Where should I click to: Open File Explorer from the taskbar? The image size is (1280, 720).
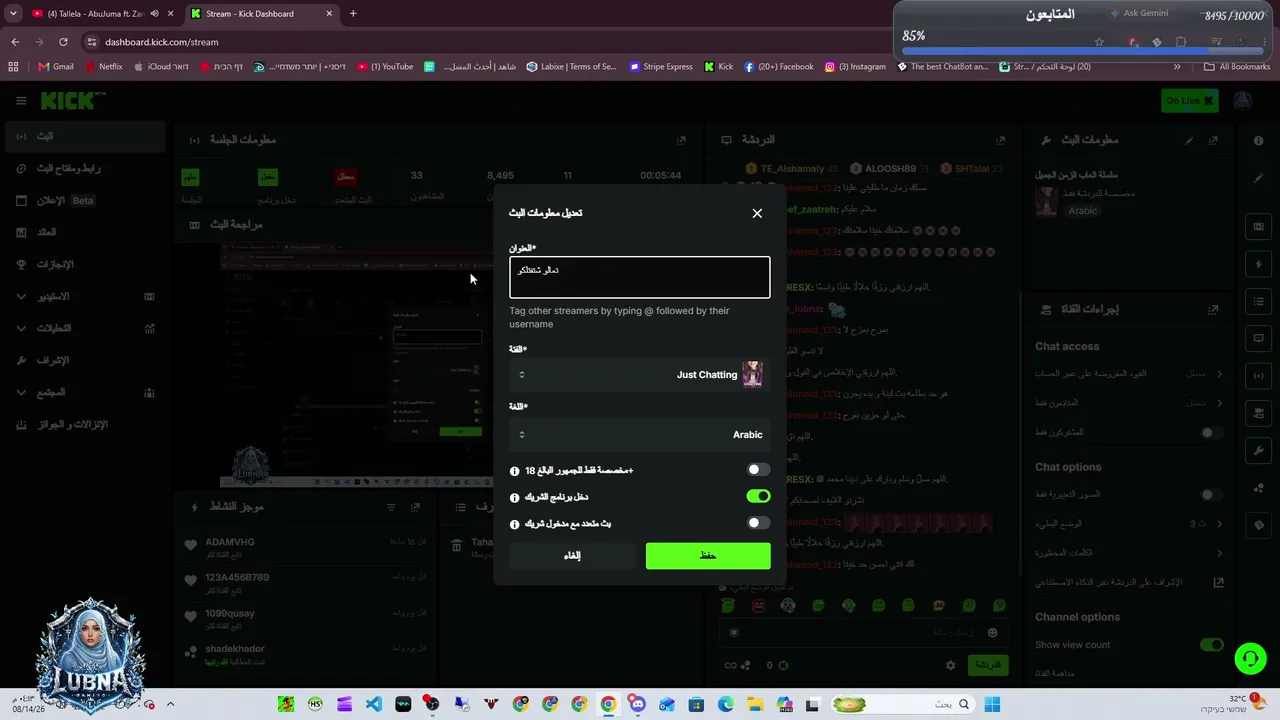pos(755,704)
